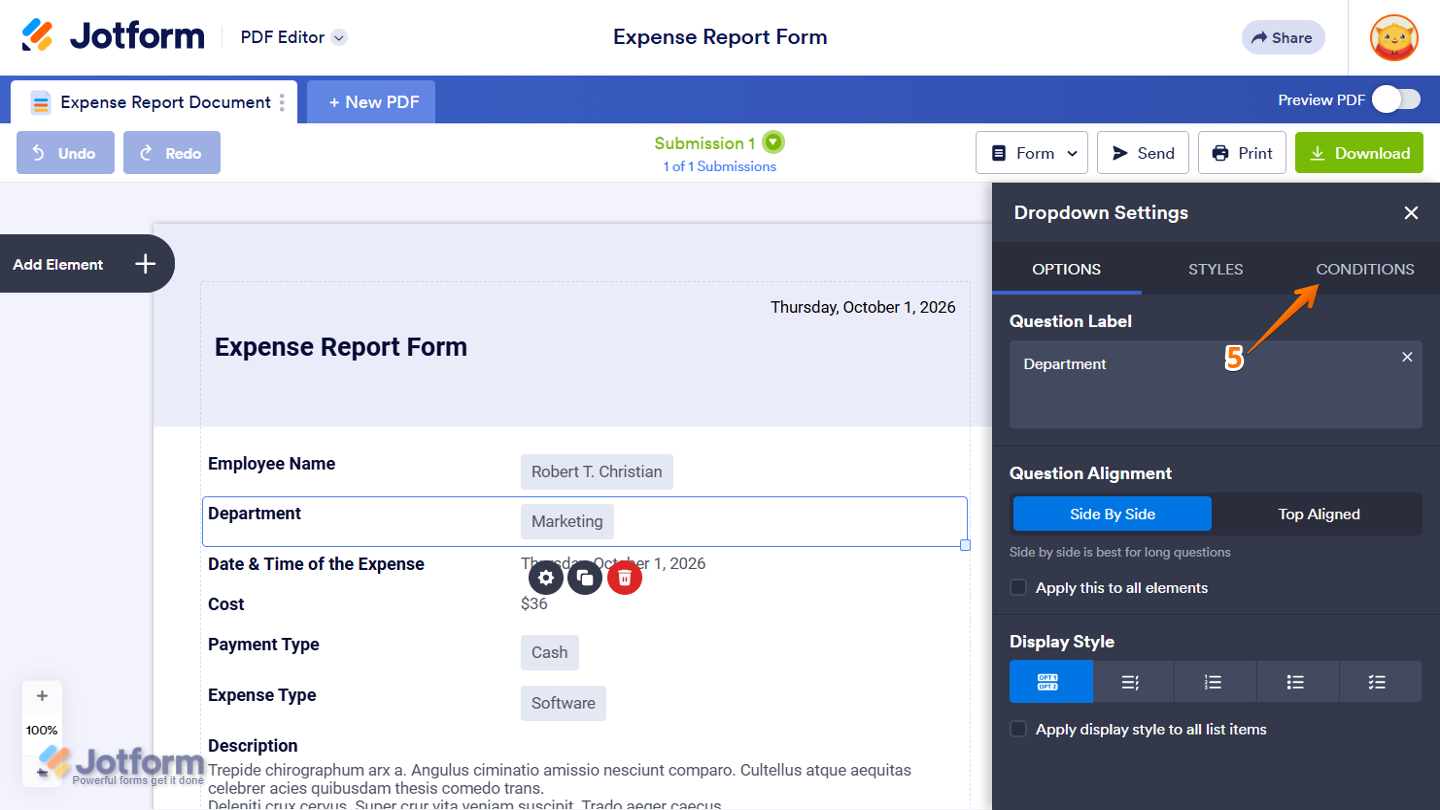Click the Send button

point(1143,153)
